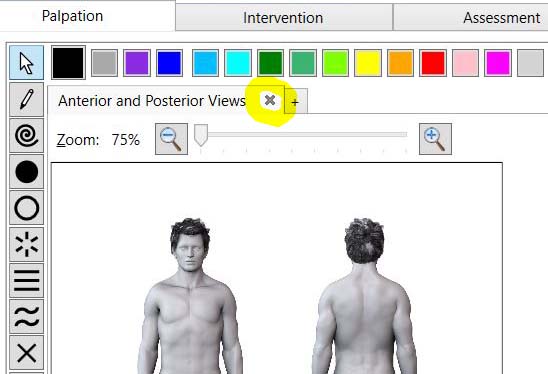Image resolution: width=548 pixels, height=374 pixels.
Task: Pick the filled circle symbol tool
Action: [27, 172]
